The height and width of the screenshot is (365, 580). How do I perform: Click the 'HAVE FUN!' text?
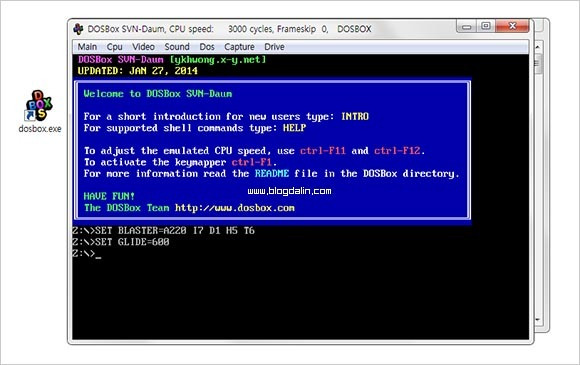coord(109,196)
